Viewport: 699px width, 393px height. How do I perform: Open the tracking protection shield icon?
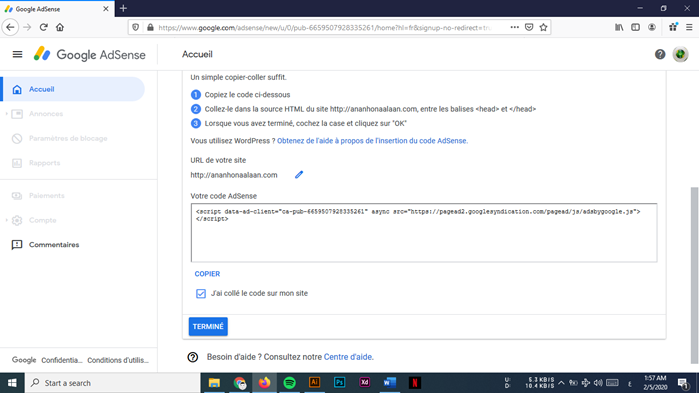click(x=136, y=27)
